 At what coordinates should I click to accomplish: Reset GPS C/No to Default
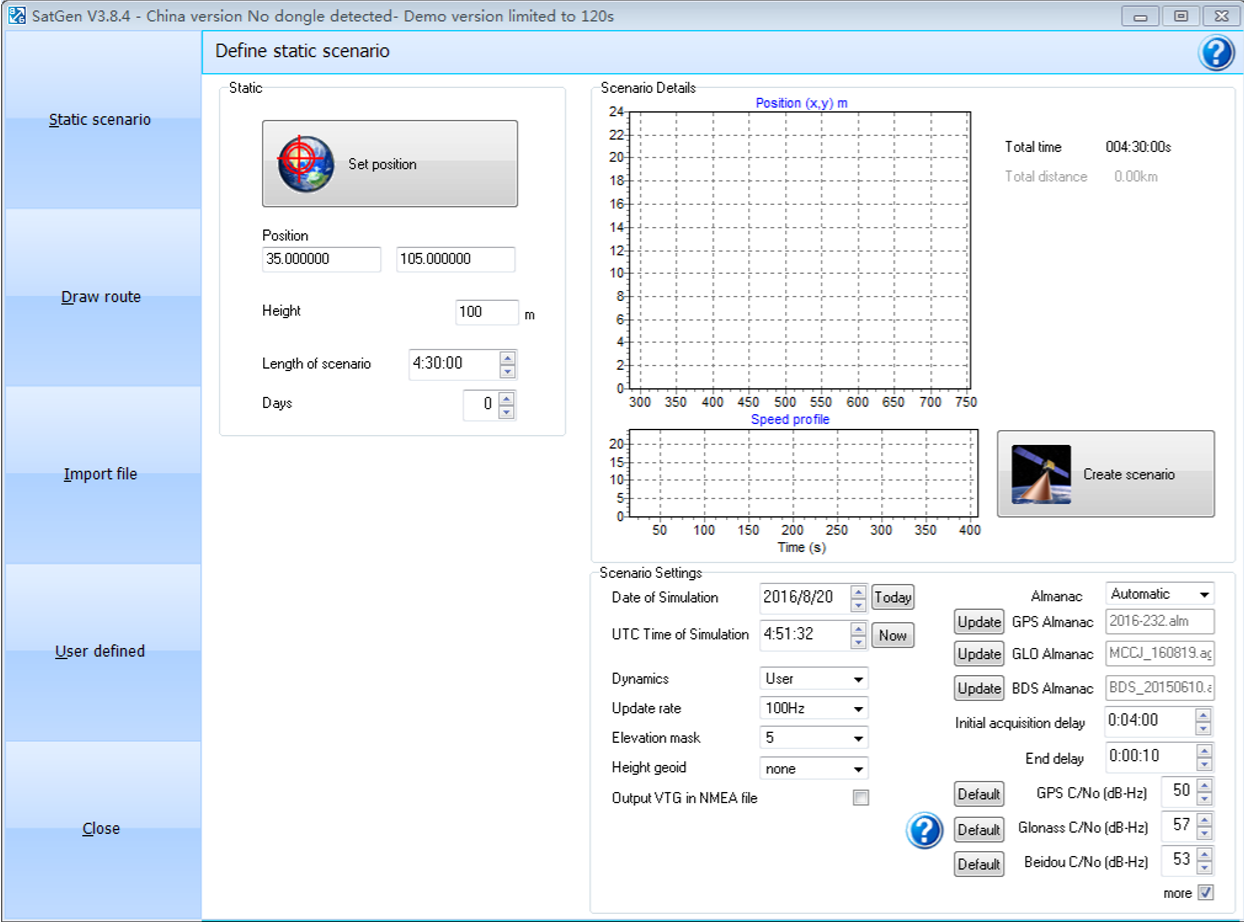pyautogui.click(x=979, y=794)
